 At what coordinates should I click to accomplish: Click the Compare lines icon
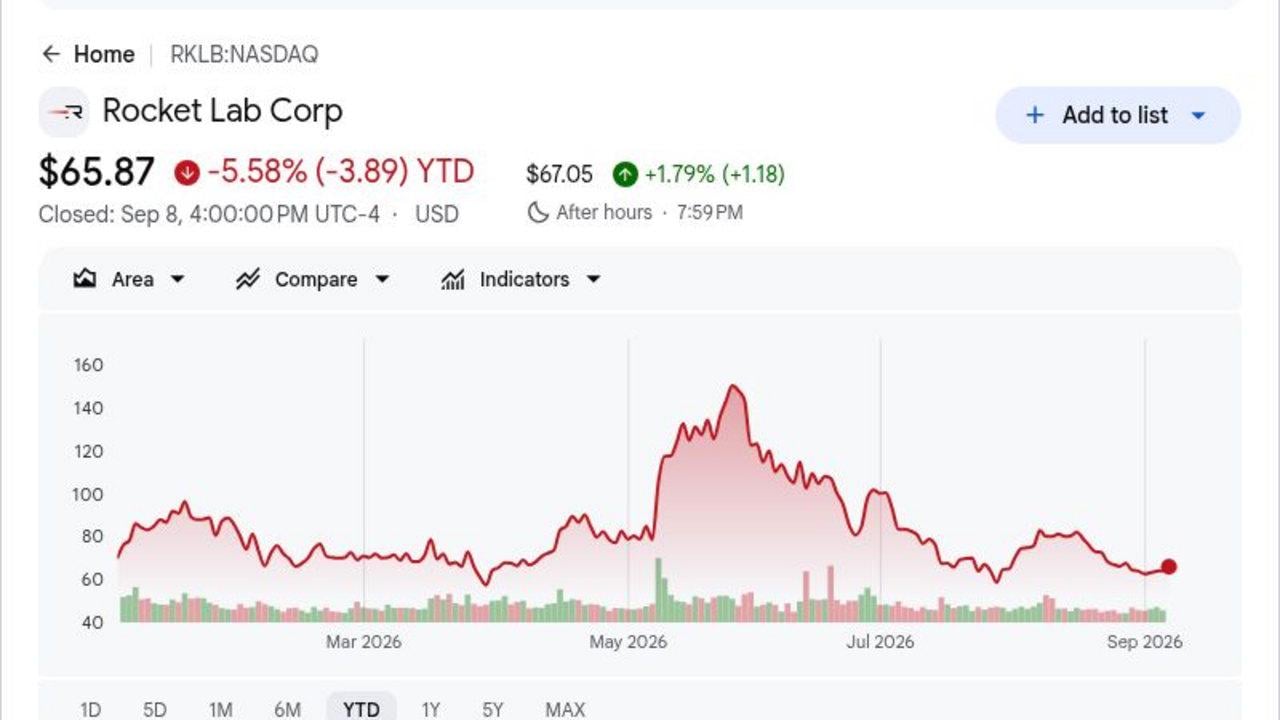pyautogui.click(x=247, y=279)
